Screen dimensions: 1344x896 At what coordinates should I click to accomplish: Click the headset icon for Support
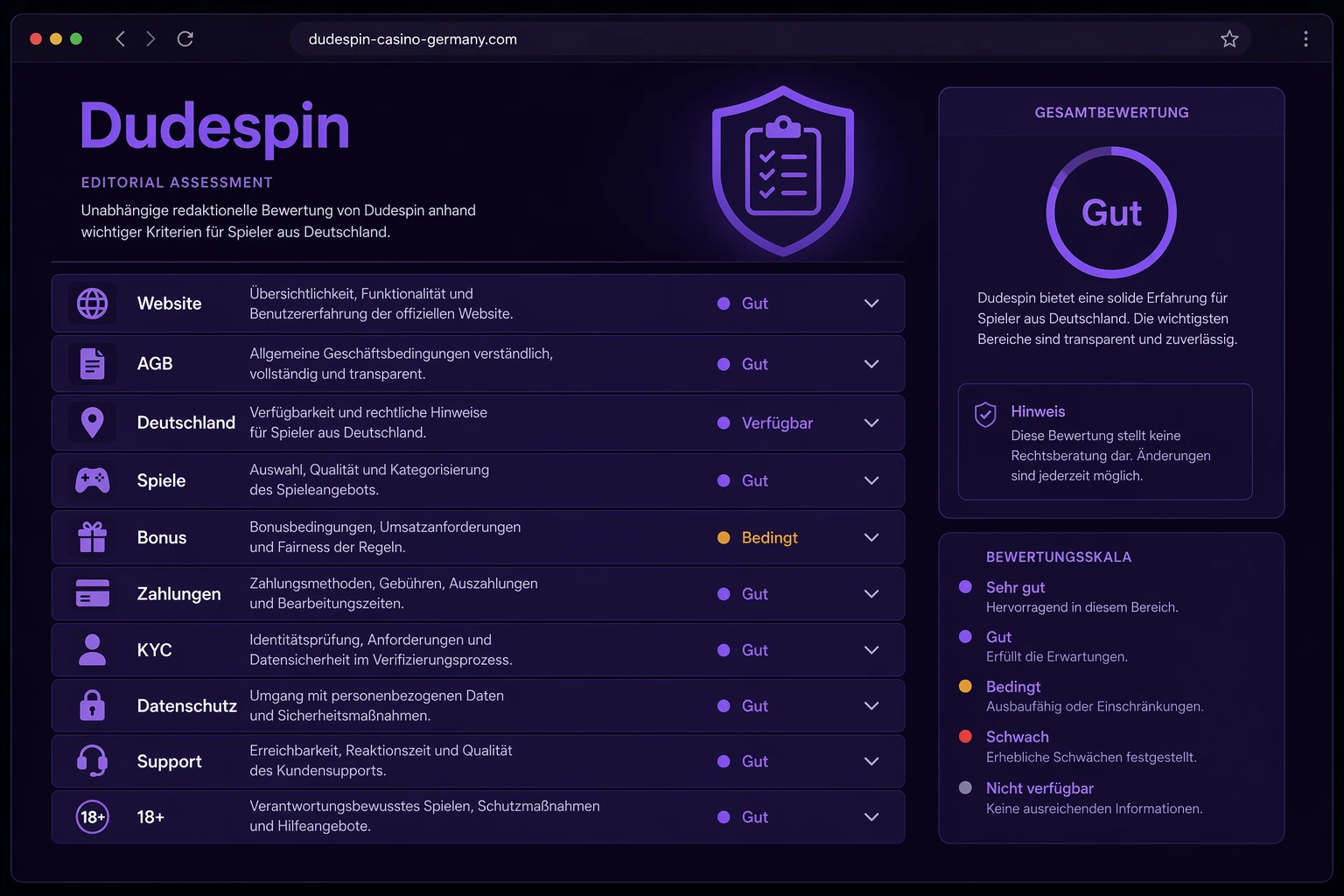92,761
